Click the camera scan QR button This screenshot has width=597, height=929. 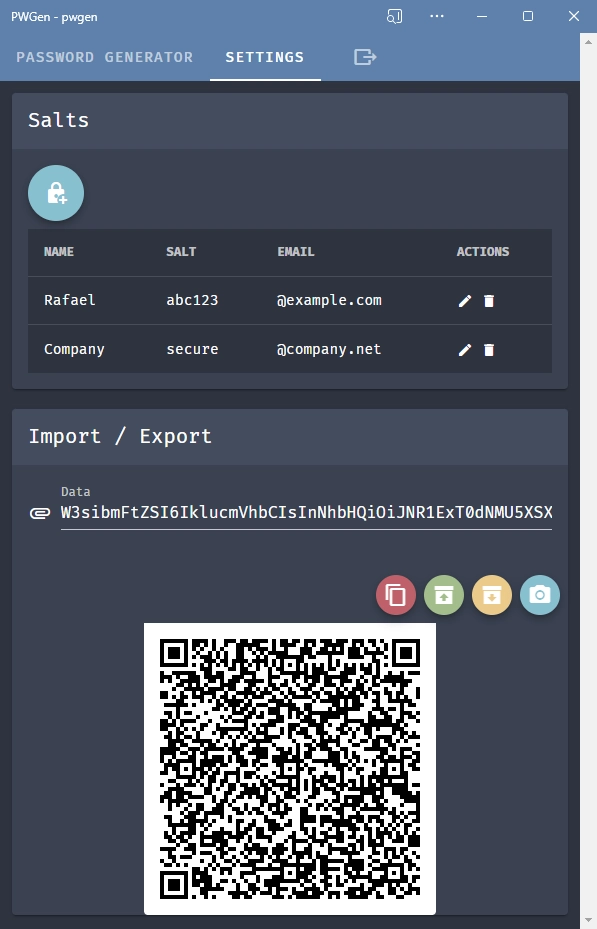tap(540, 595)
